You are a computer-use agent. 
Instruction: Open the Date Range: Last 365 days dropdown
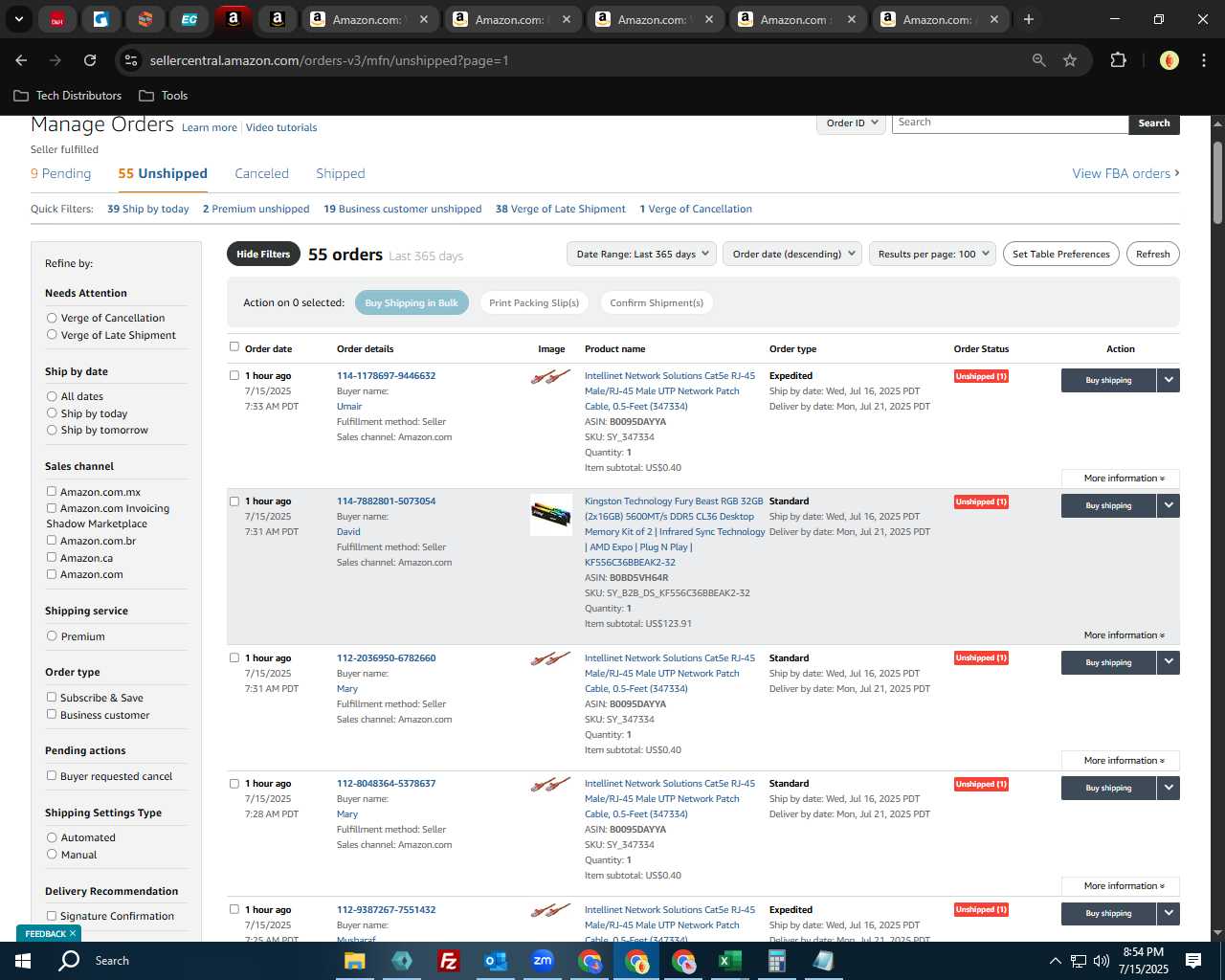tap(641, 254)
